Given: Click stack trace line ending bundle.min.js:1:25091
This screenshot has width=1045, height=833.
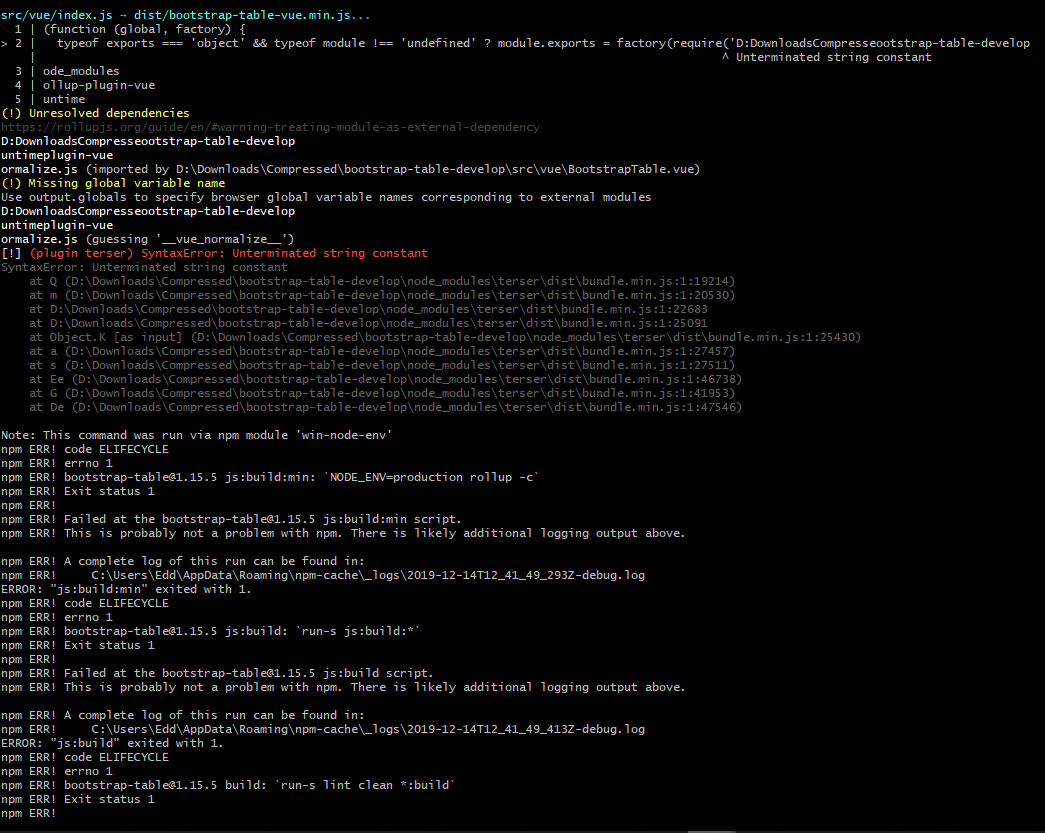Looking at the screenshot, I should 369,323.
